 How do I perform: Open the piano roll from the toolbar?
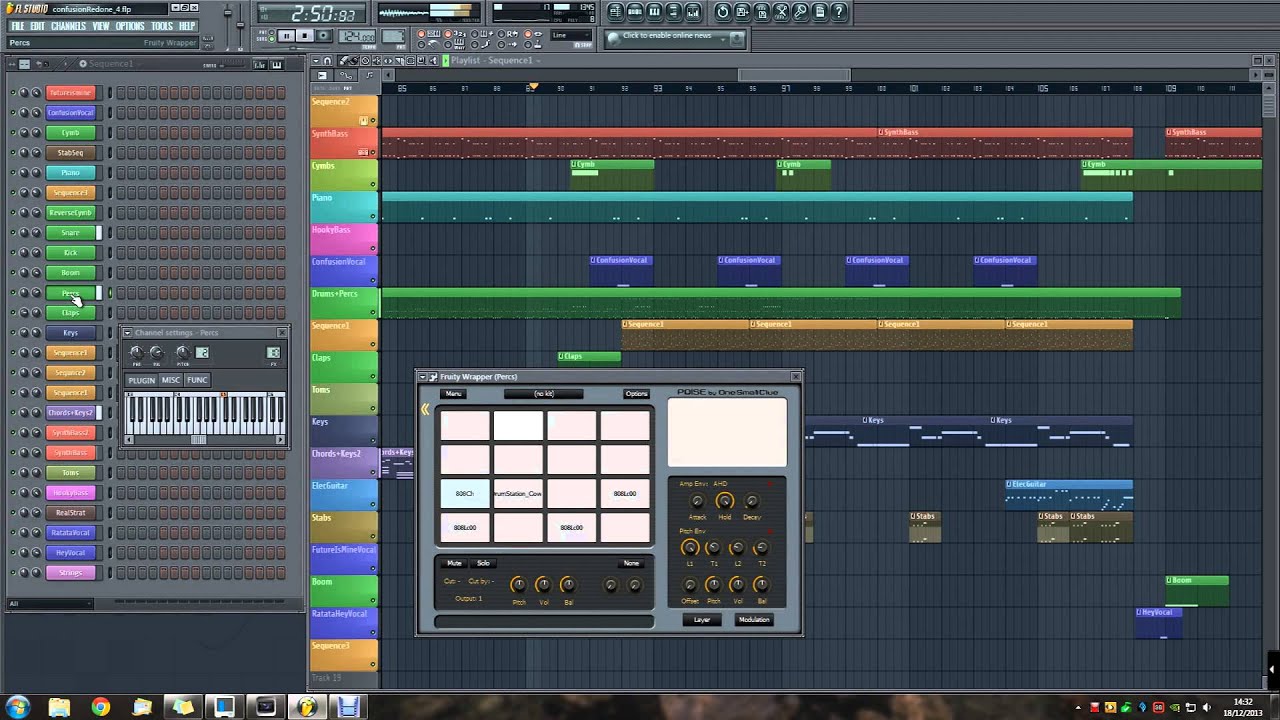[x=654, y=12]
